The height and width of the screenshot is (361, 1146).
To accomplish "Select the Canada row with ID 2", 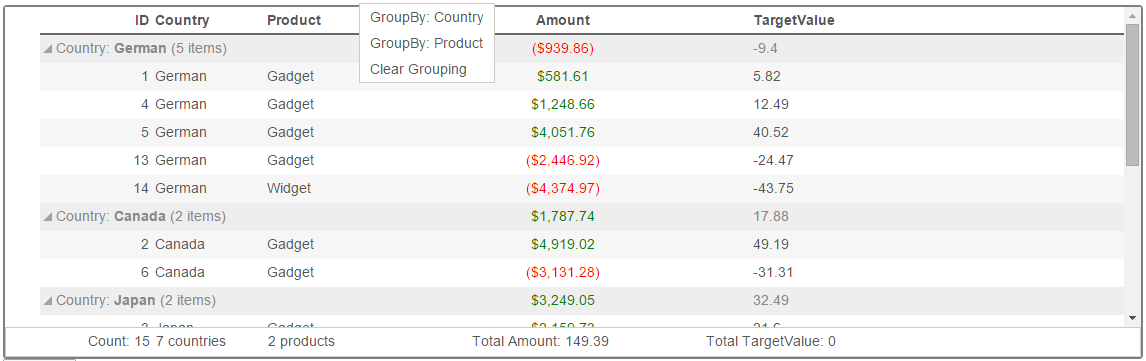I will point(582,245).
